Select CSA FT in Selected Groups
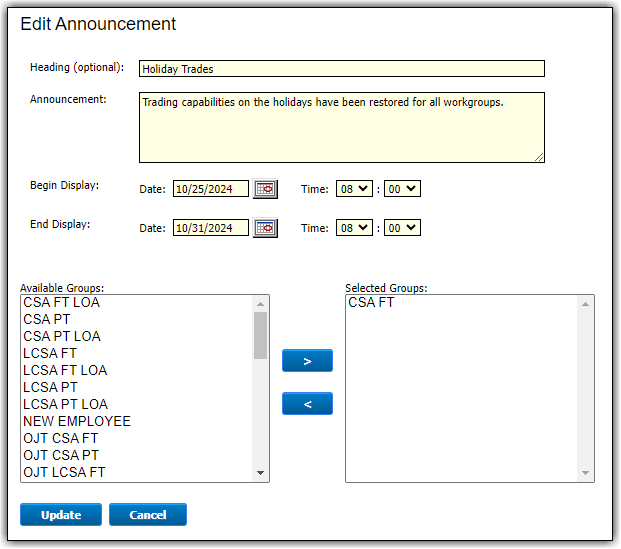The height and width of the screenshot is (549, 621). coord(371,303)
